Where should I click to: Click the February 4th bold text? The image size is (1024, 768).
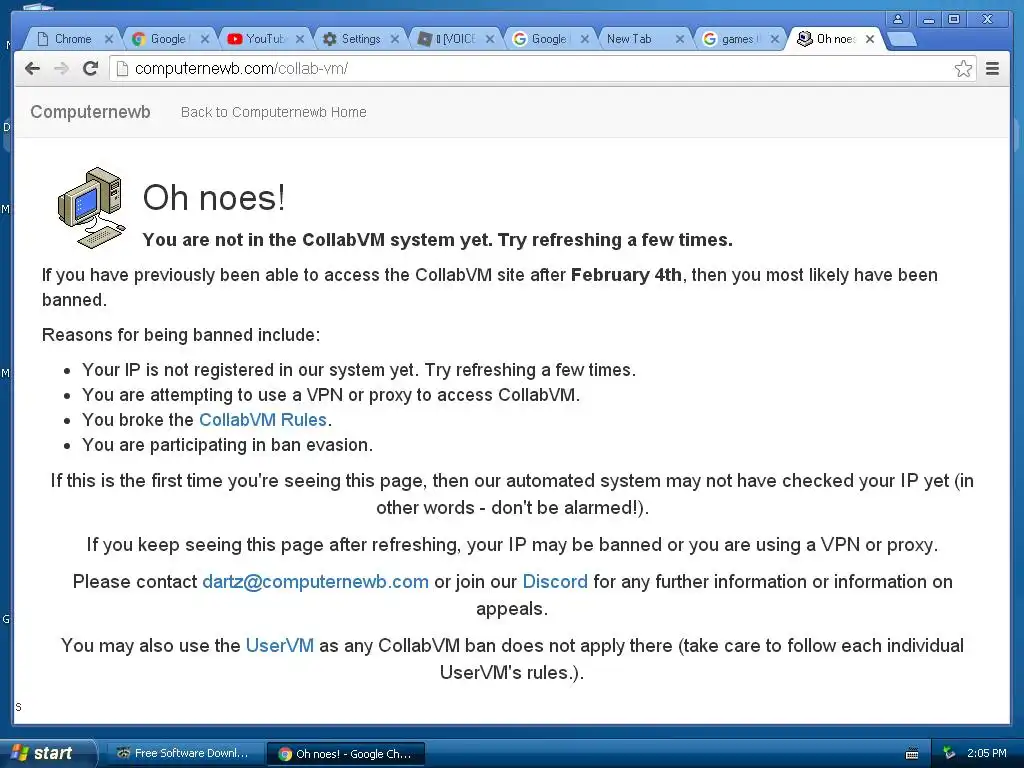point(626,275)
